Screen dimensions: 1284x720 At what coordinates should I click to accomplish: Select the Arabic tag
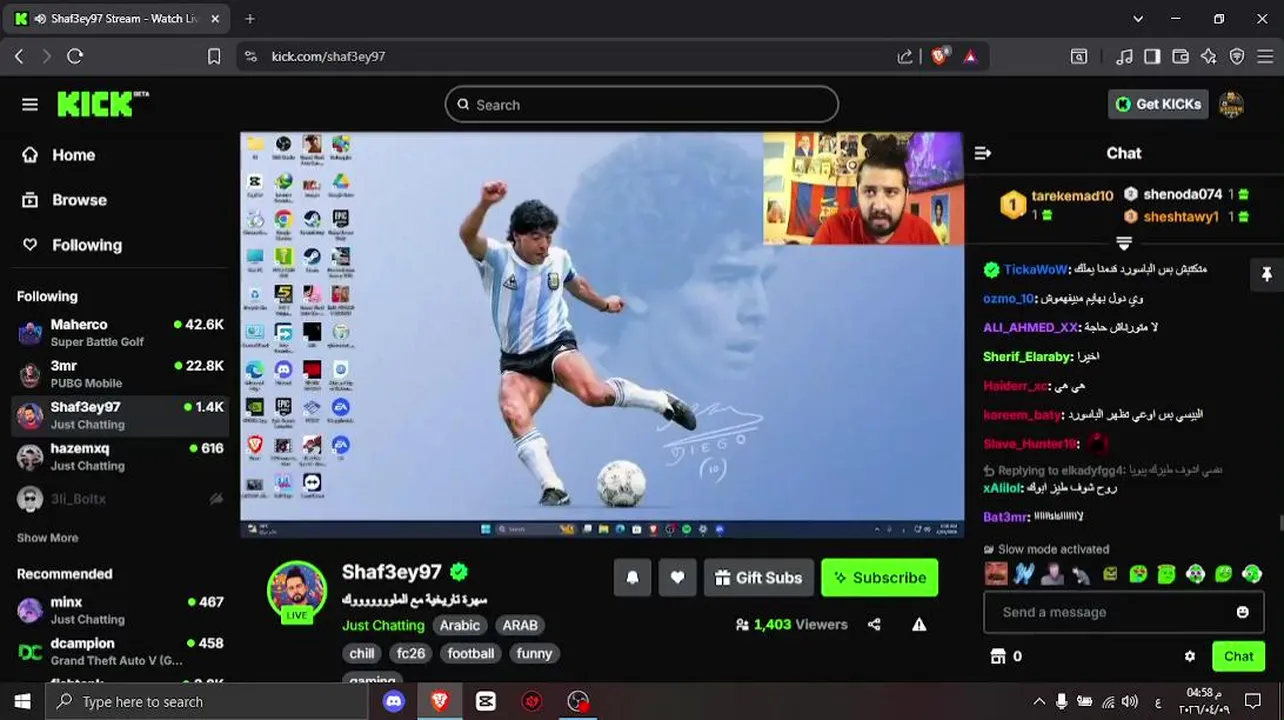[x=460, y=625]
